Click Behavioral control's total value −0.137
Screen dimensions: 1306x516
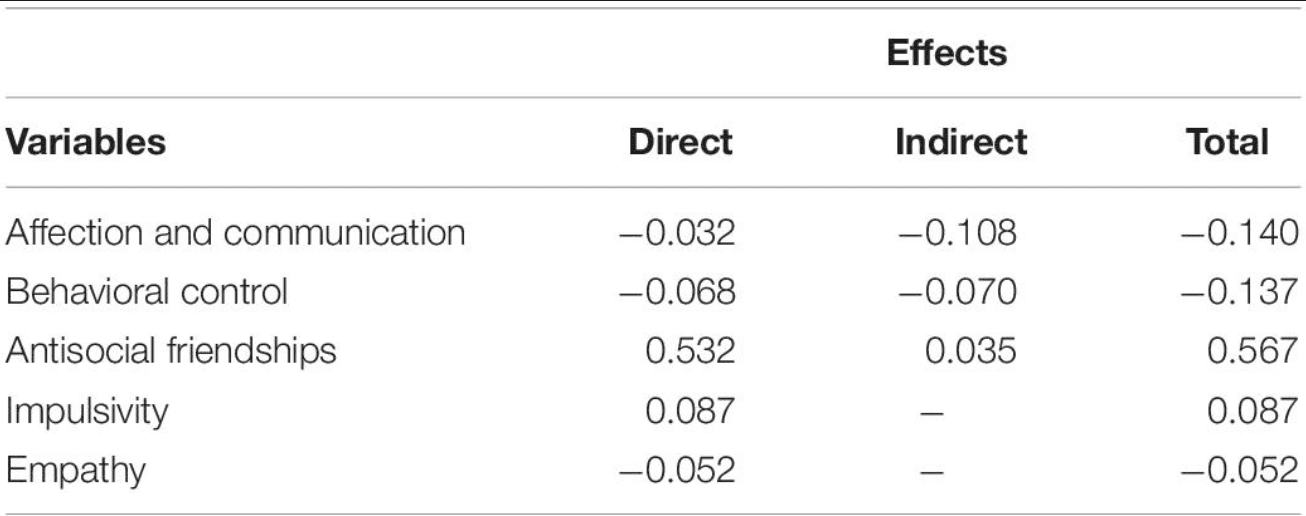pyautogui.click(x=1239, y=292)
